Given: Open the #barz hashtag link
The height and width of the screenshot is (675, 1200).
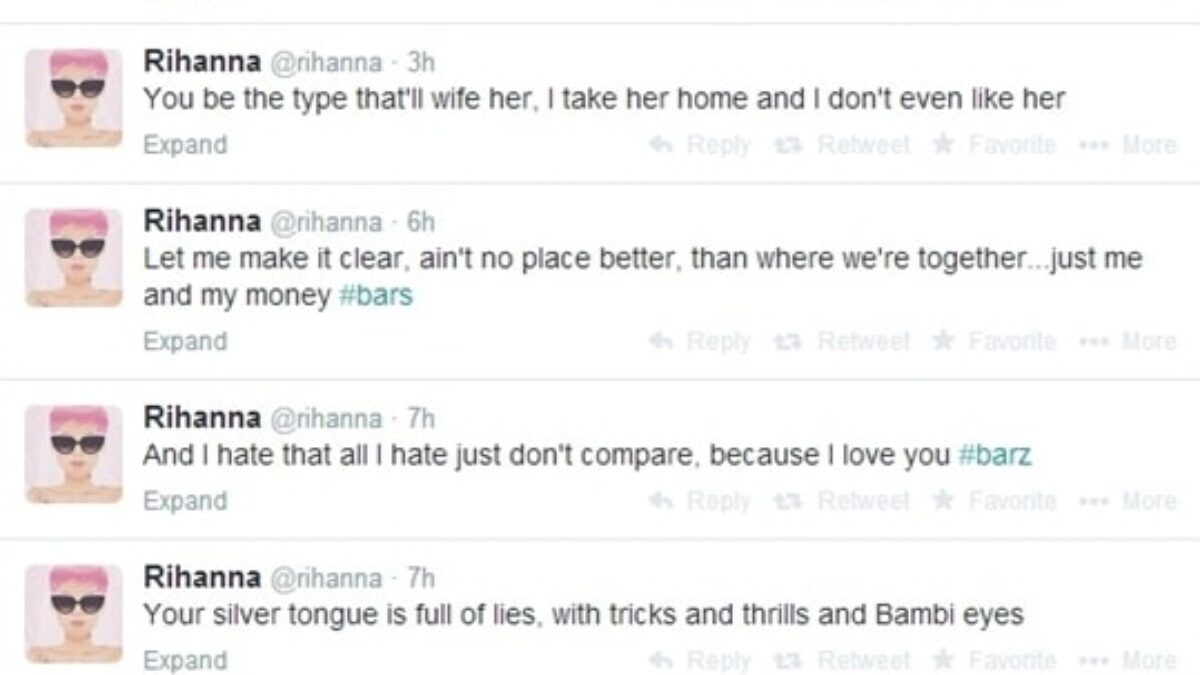Looking at the screenshot, I should coord(995,456).
